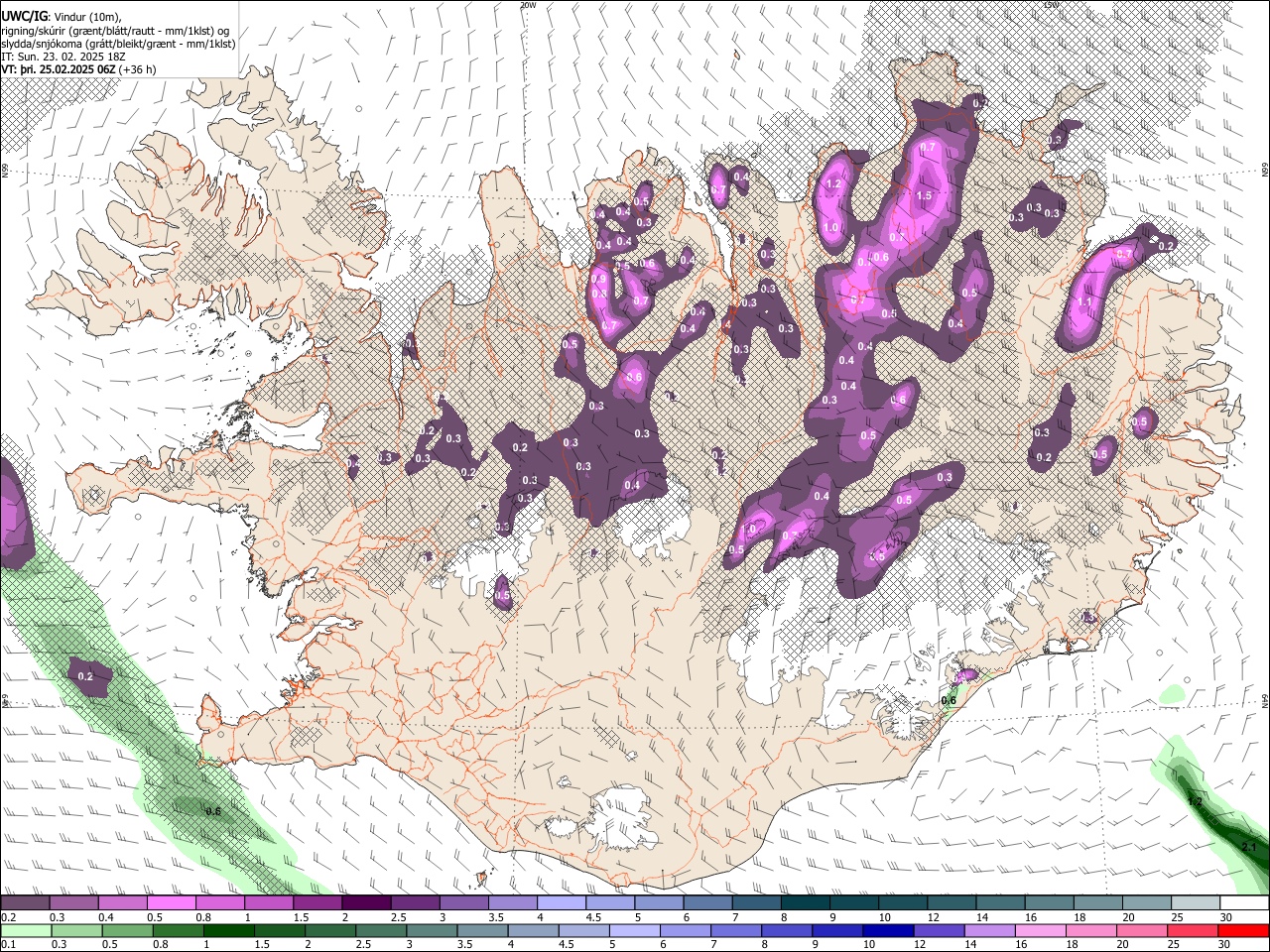Select the dark teal swatch labeled 9 on the snow scale
This screenshot has height=952, width=1270.
click(854, 903)
